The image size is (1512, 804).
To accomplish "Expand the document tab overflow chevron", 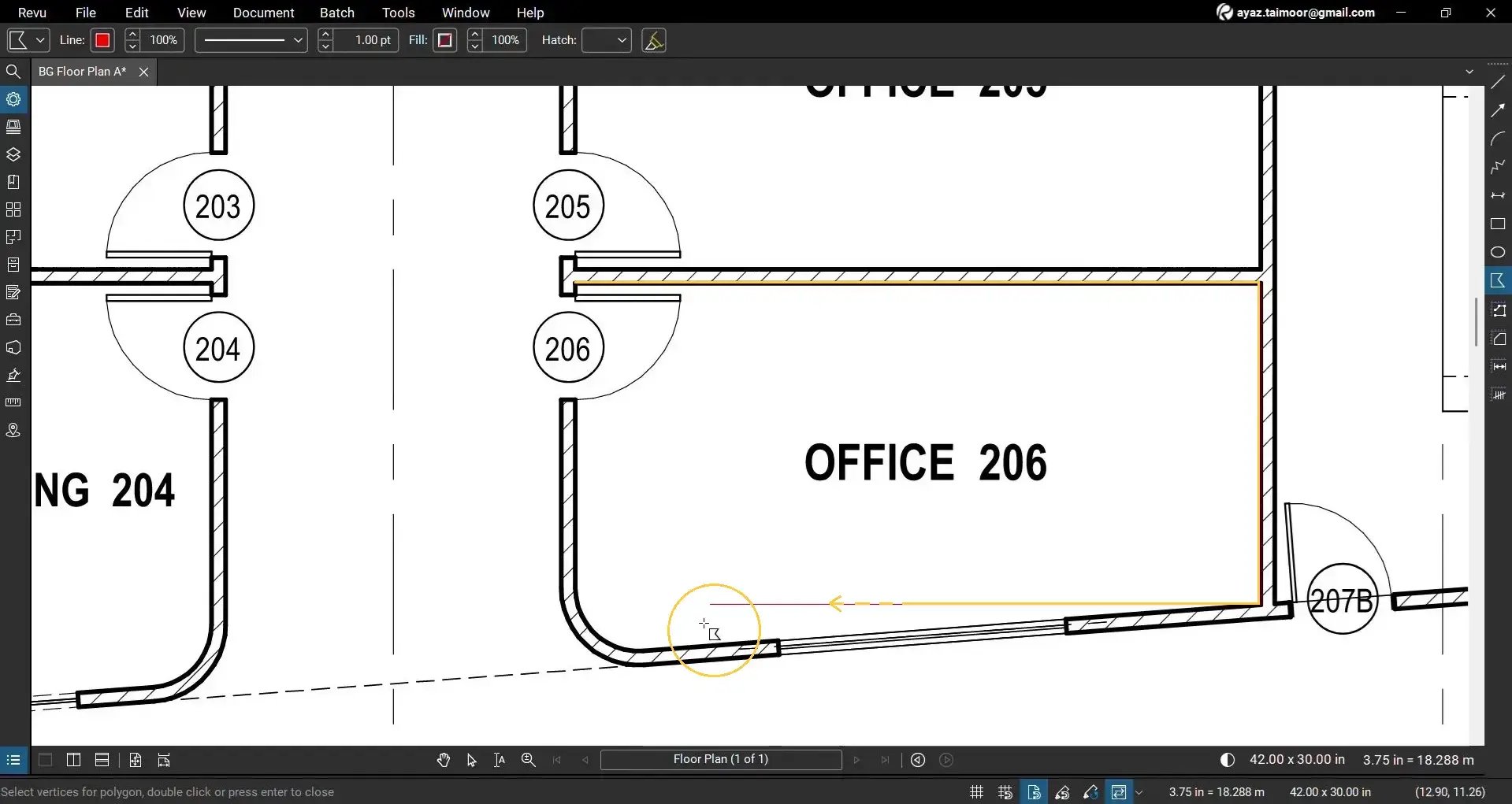I will (1469, 71).
